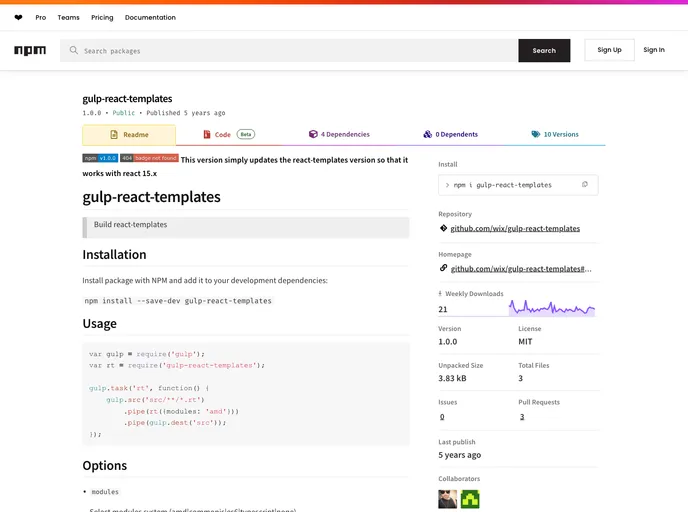Open the green pixel collaborator avatar

[470, 498]
